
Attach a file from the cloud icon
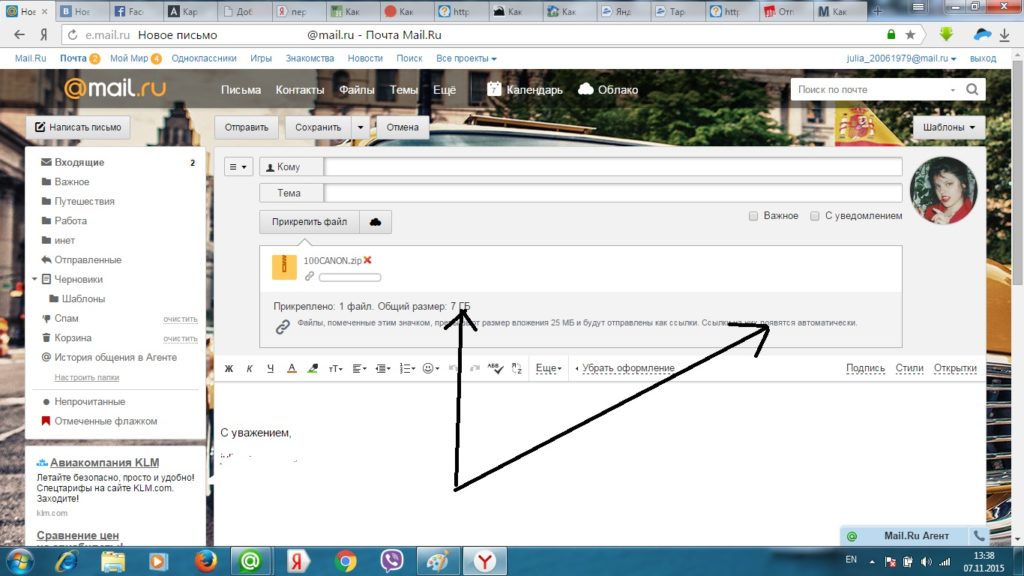pyautogui.click(x=376, y=222)
